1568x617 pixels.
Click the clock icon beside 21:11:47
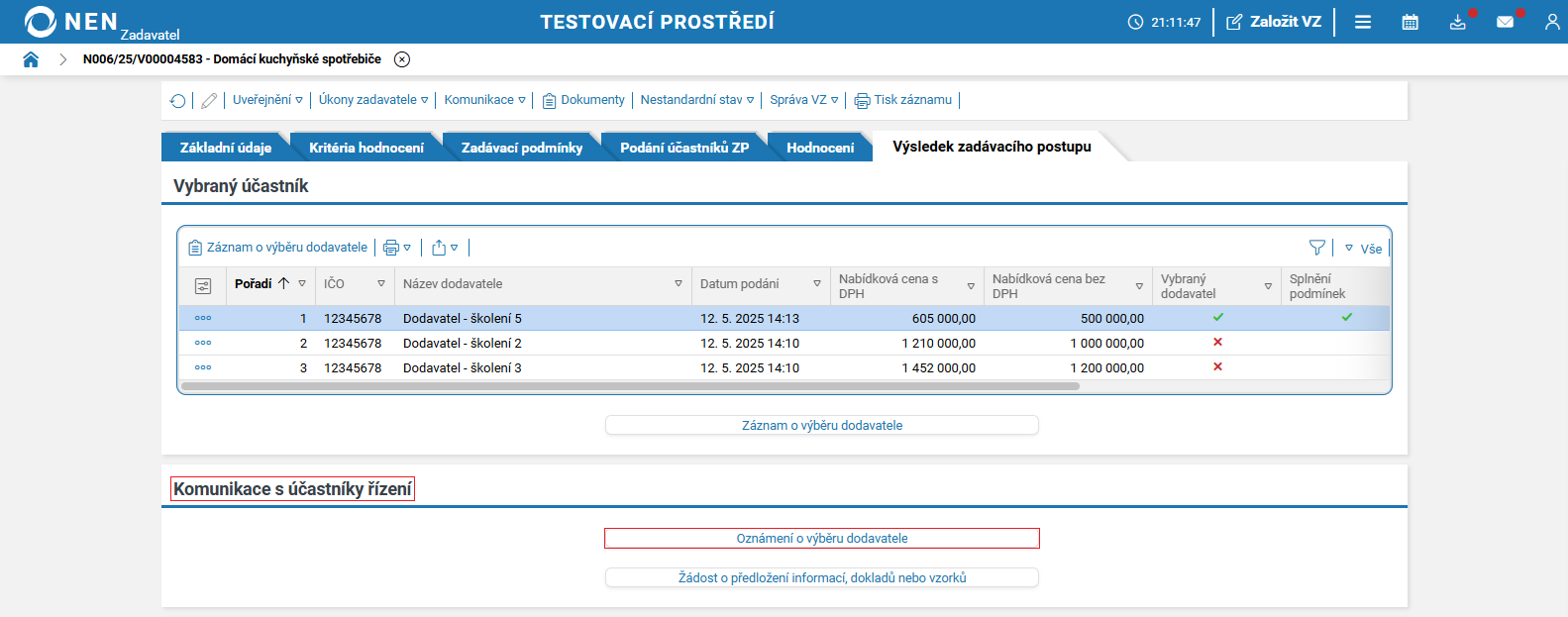[x=1135, y=22]
